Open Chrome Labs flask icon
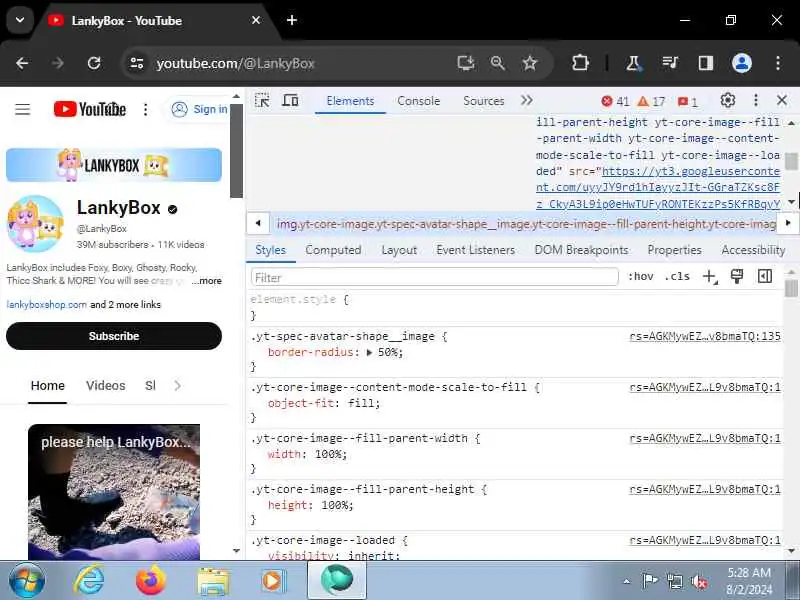 point(633,63)
